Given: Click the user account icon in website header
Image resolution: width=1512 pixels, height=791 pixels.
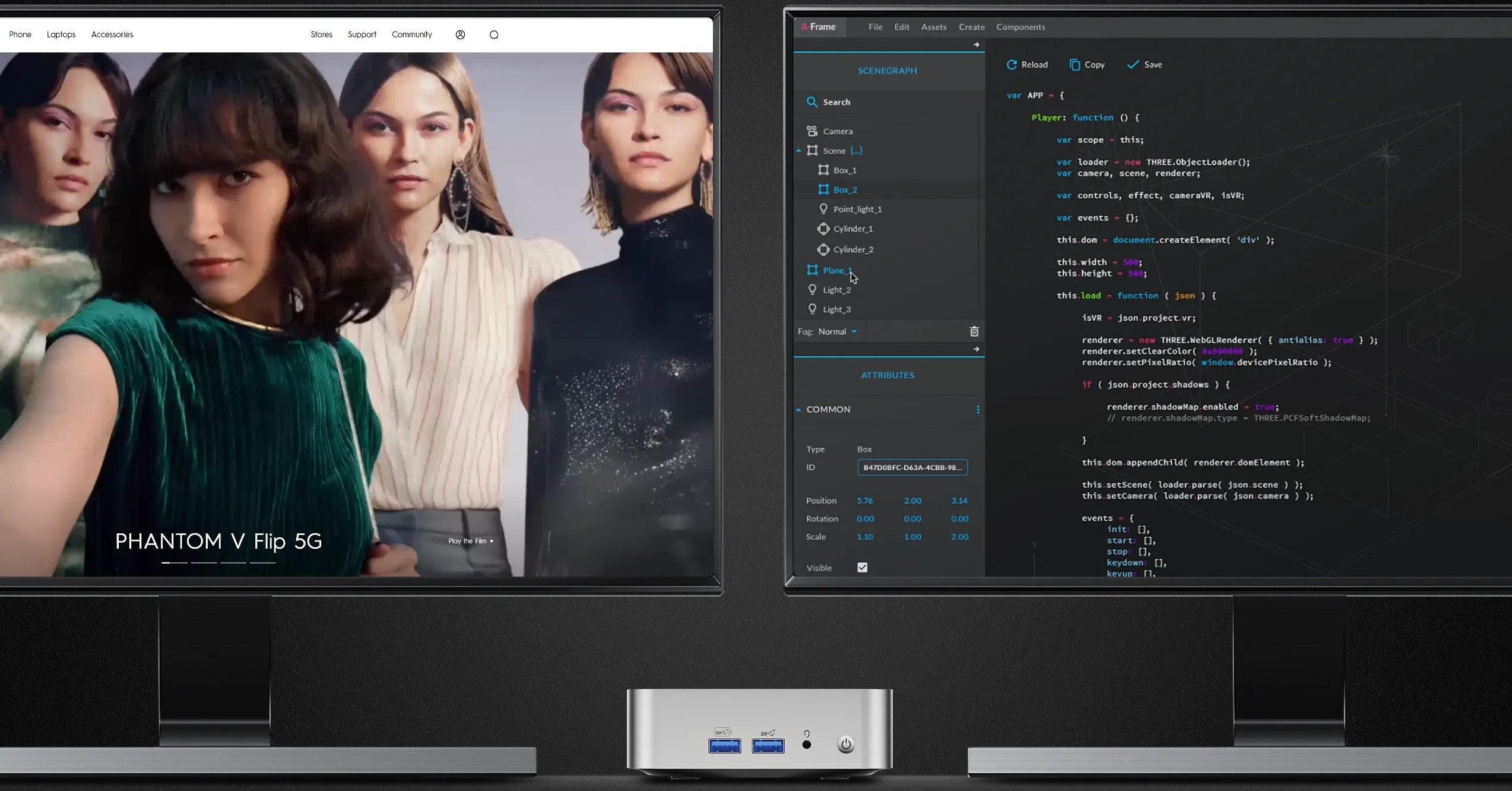Looking at the screenshot, I should (460, 34).
